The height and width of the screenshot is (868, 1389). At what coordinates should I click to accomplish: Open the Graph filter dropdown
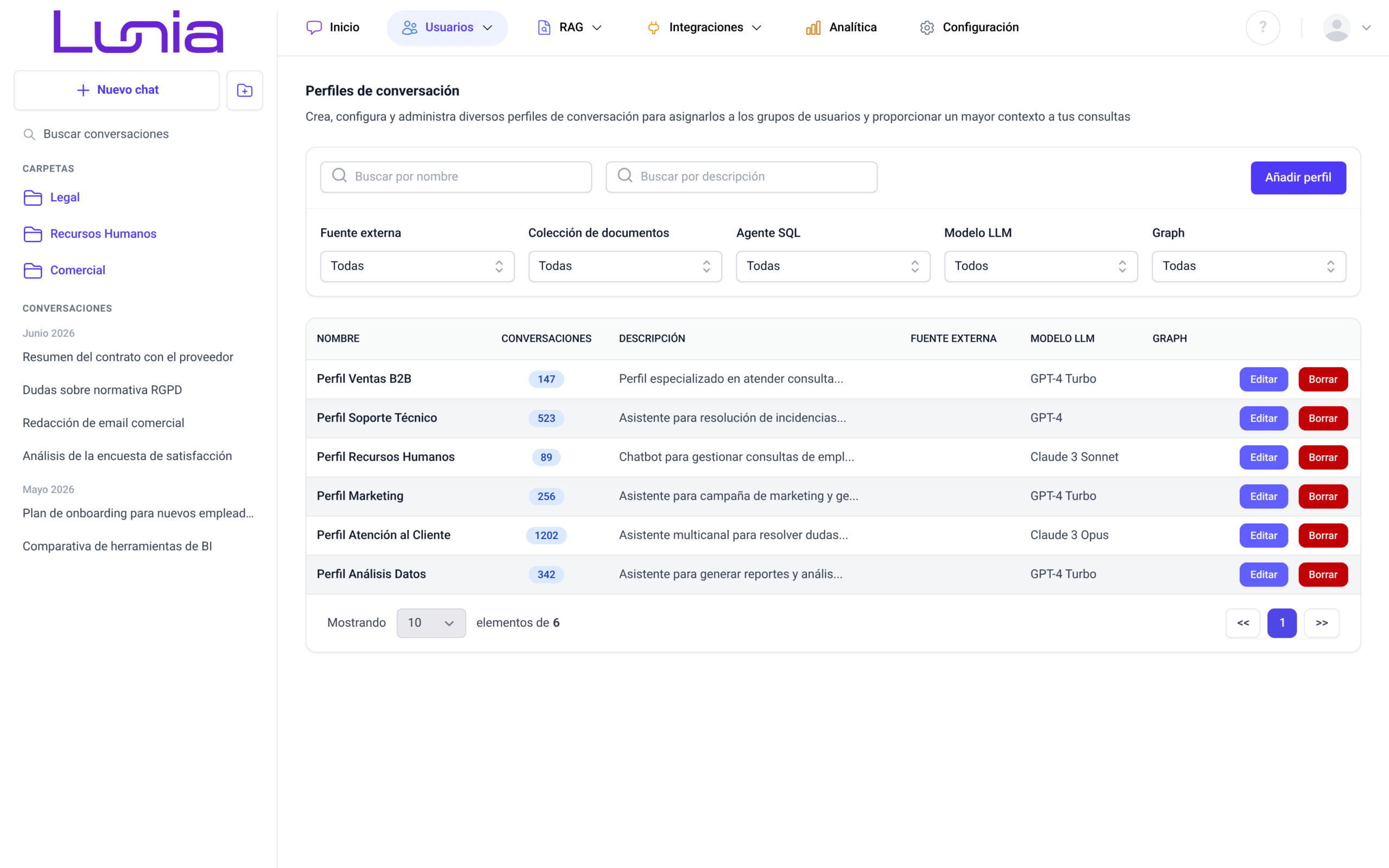(1249, 266)
